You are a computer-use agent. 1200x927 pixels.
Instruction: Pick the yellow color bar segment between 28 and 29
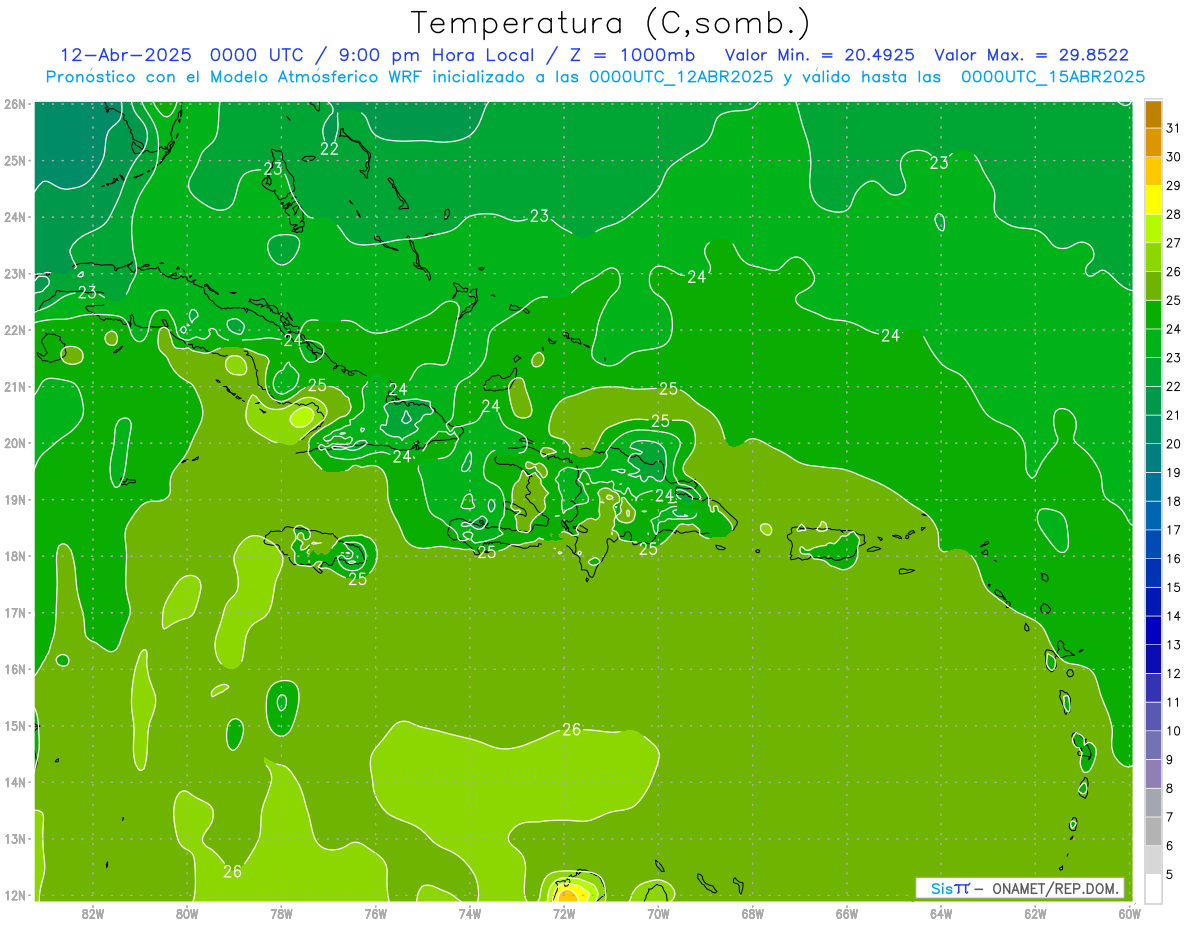click(1153, 200)
